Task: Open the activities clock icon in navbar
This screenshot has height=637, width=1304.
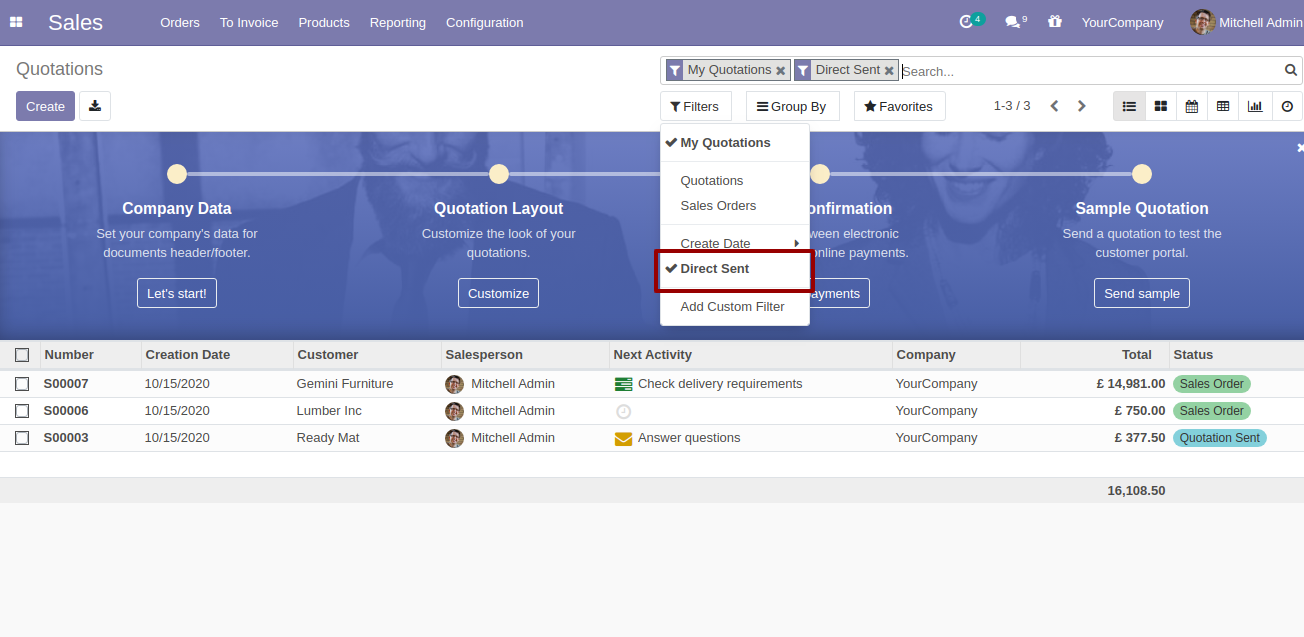Action: coord(966,22)
